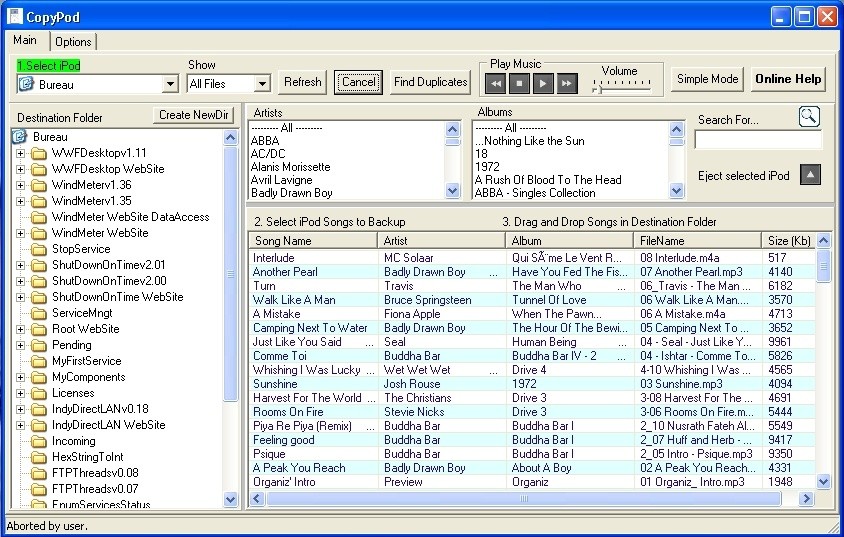Image resolution: width=844 pixels, height=537 pixels.
Task: Switch to the Main tab
Action: 26,40
